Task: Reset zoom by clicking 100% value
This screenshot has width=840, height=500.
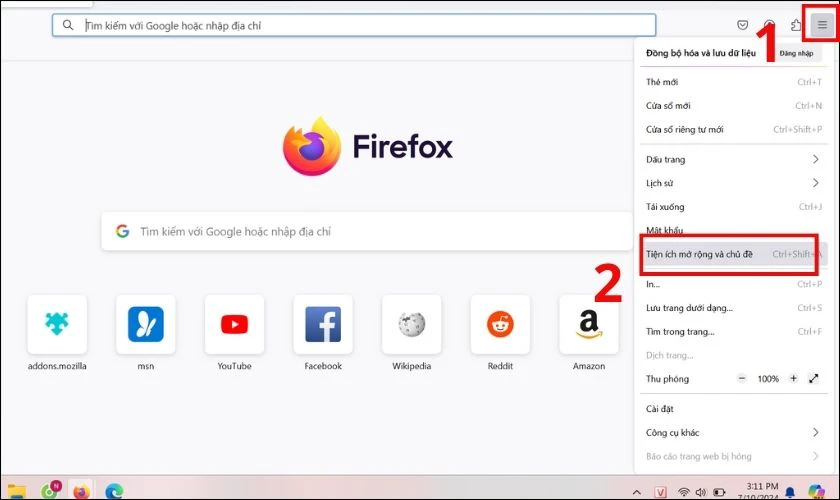Action: [x=768, y=379]
